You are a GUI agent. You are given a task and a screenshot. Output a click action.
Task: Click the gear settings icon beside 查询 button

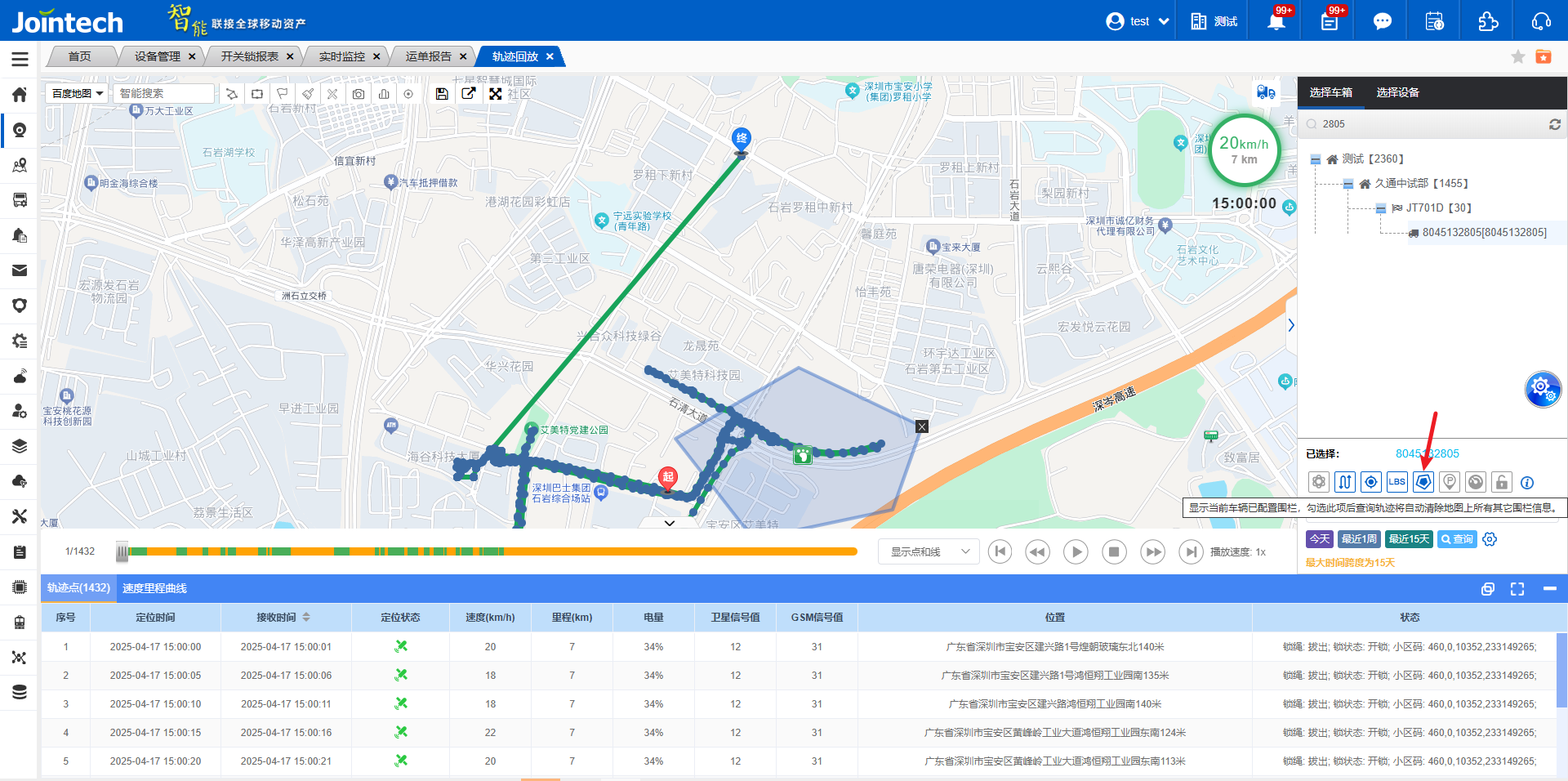pos(1490,539)
